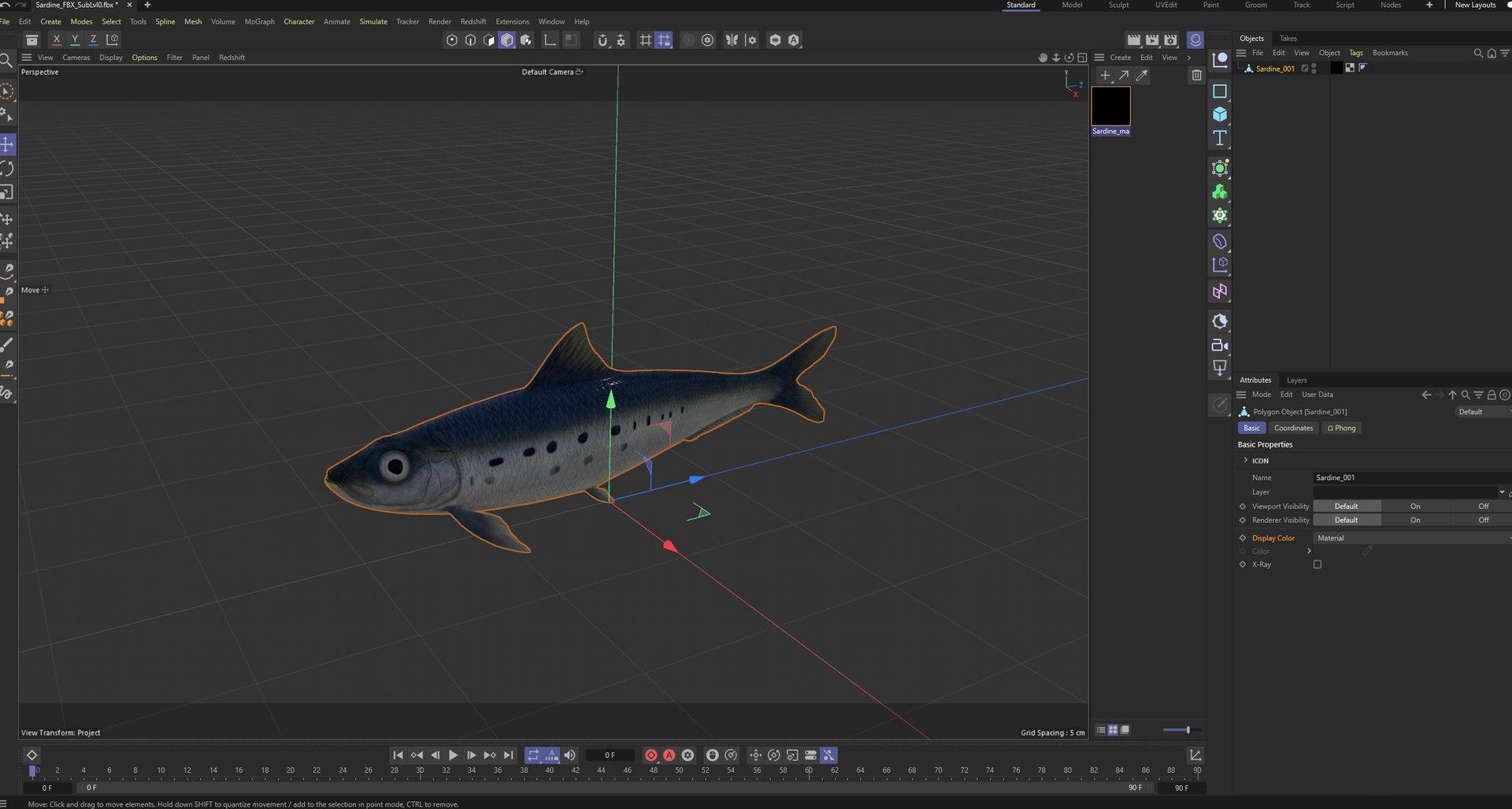Toggle timeline sound icon
This screenshot has height=809, width=1512.
[x=570, y=755]
